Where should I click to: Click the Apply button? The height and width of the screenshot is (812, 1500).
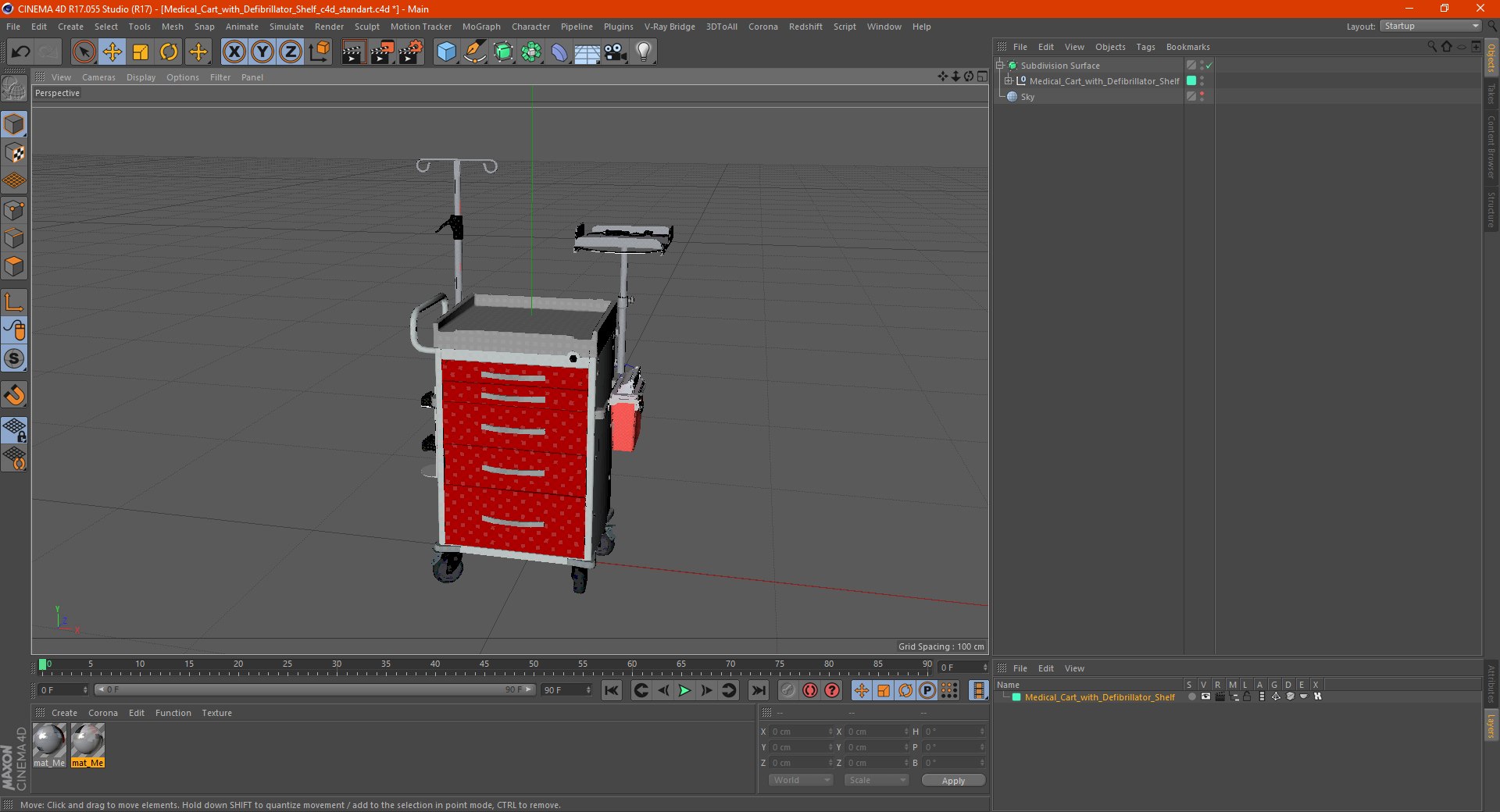tap(953, 780)
